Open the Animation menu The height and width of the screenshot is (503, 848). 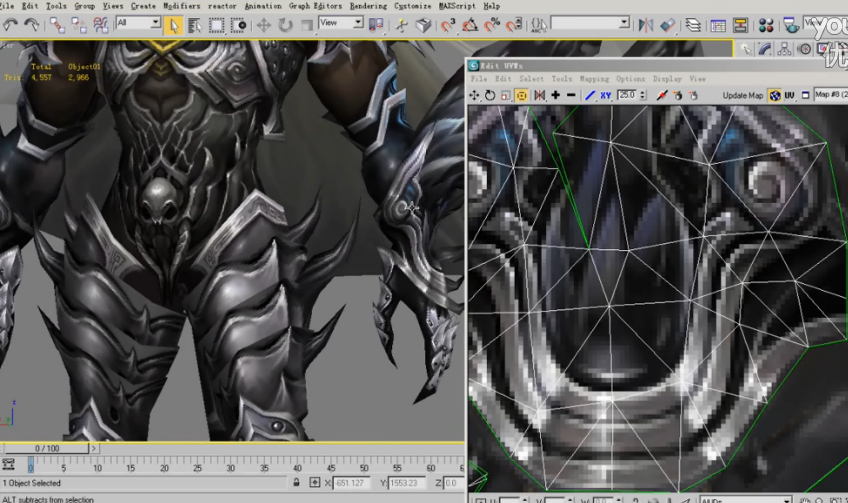pos(263,6)
